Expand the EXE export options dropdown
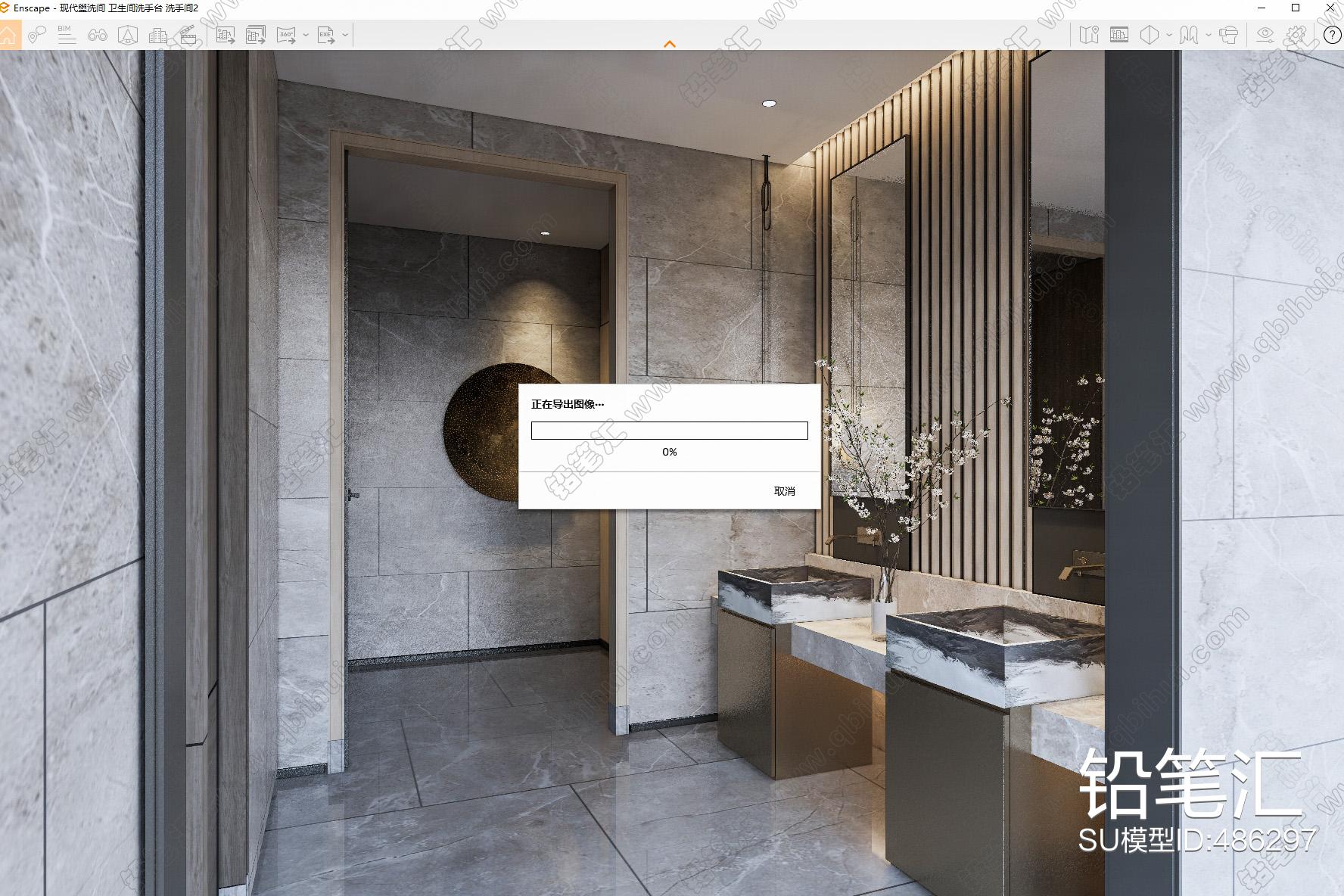This screenshot has height=896, width=1344. click(345, 35)
